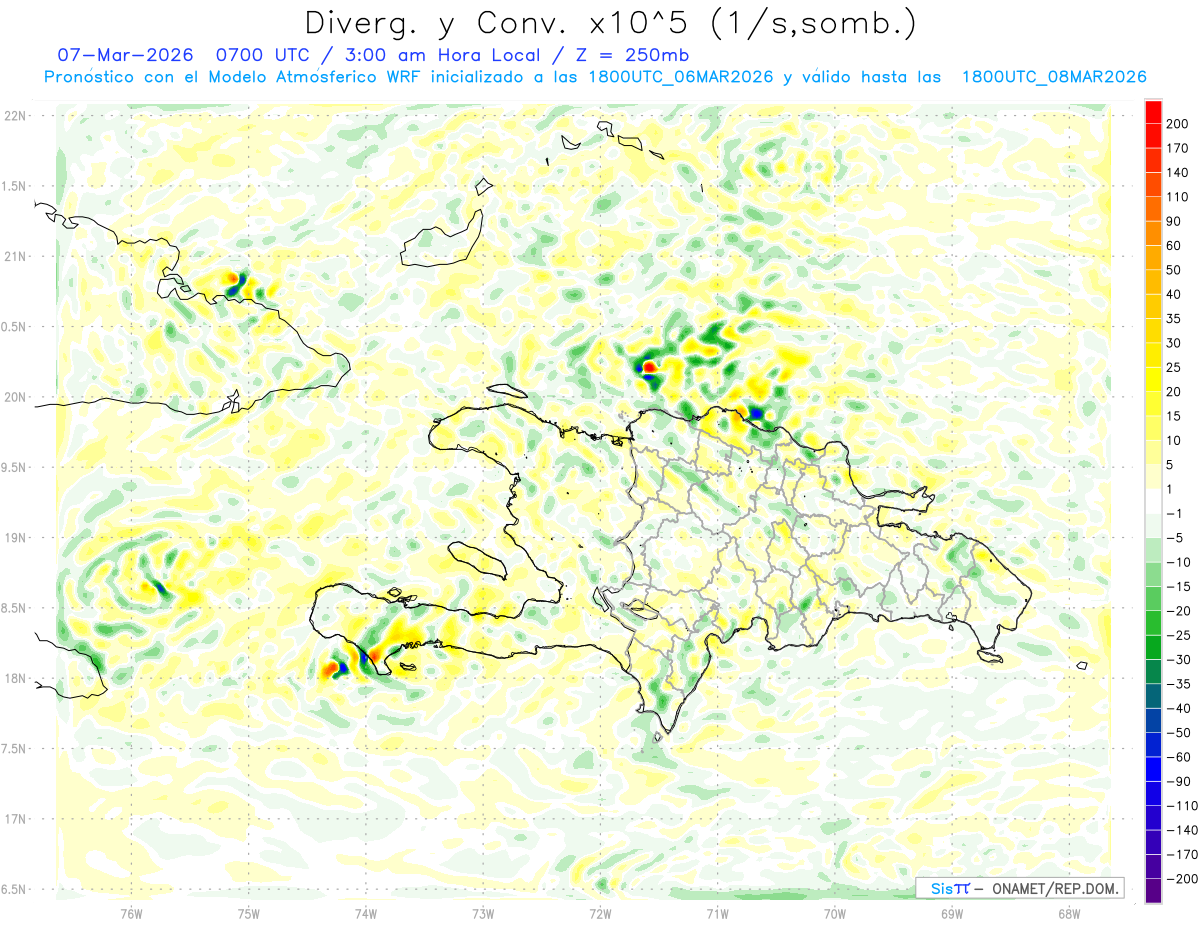Select the '18N' latitude label
1200x927 pixels.
tap(14, 679)
